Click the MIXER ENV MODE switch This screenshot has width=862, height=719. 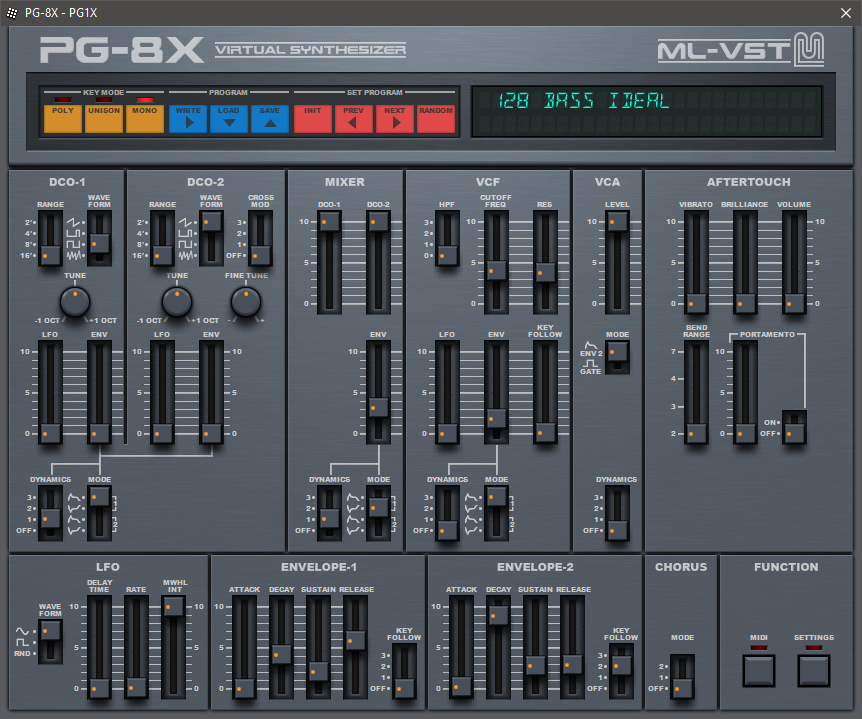[x=378, y=513]
